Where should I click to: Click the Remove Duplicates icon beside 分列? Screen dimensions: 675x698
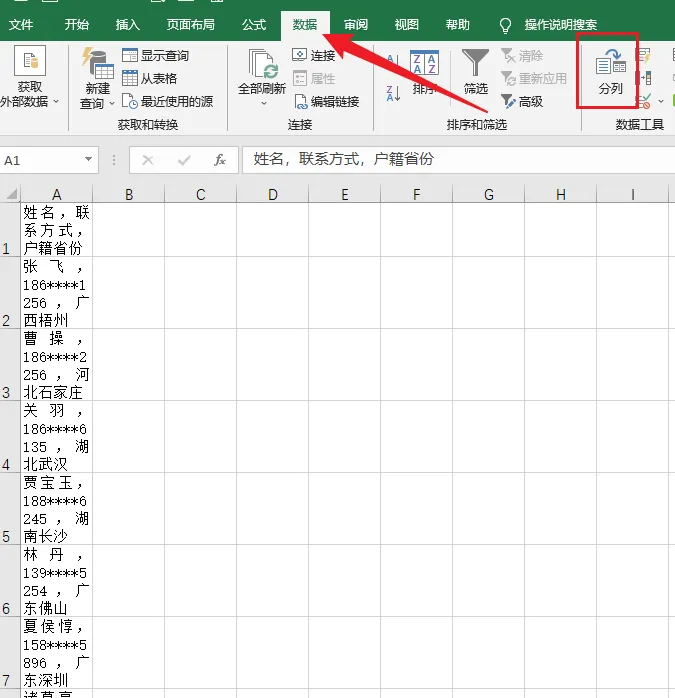pyautogui.click(x=644, y=78)
